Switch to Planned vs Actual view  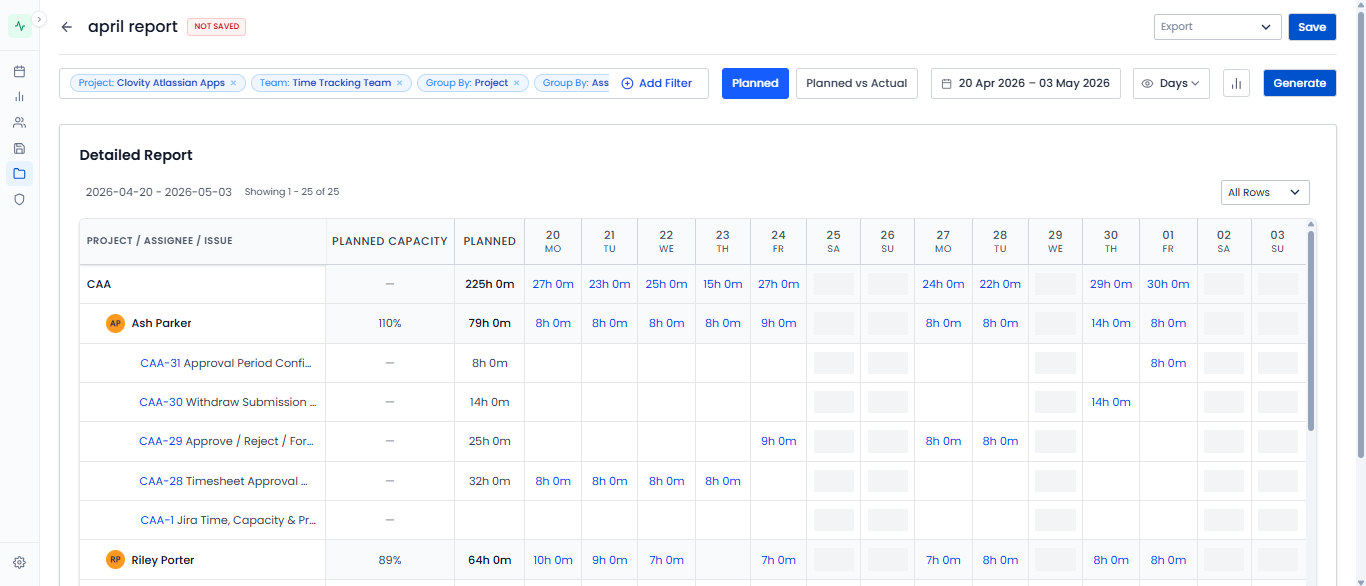pos(857,83)
